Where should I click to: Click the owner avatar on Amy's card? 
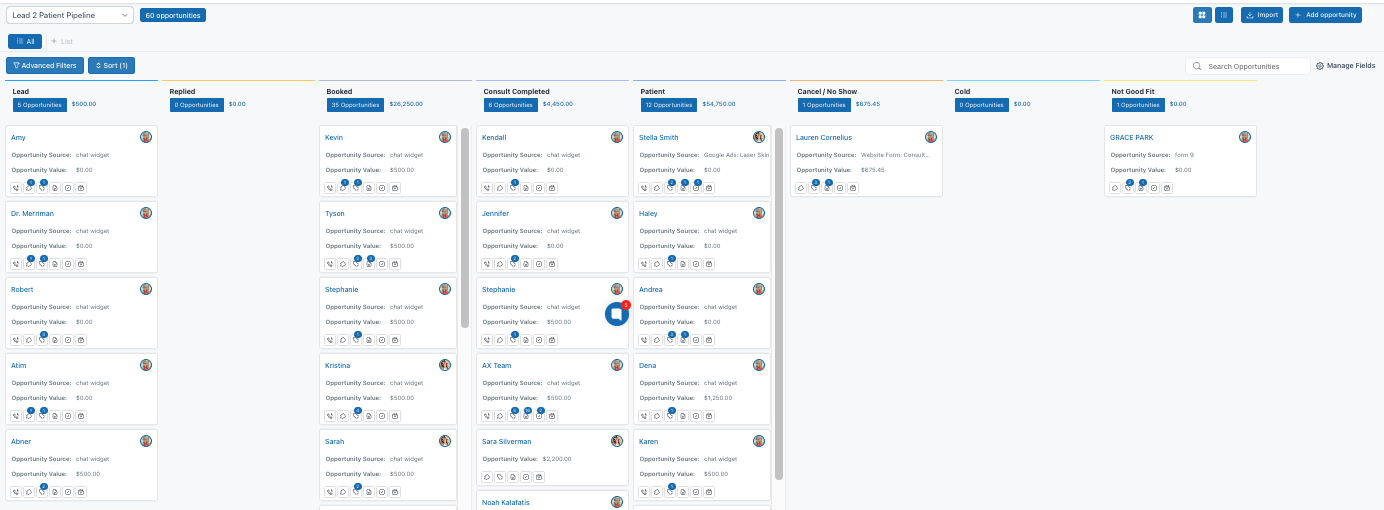click(x=146, y=137)
